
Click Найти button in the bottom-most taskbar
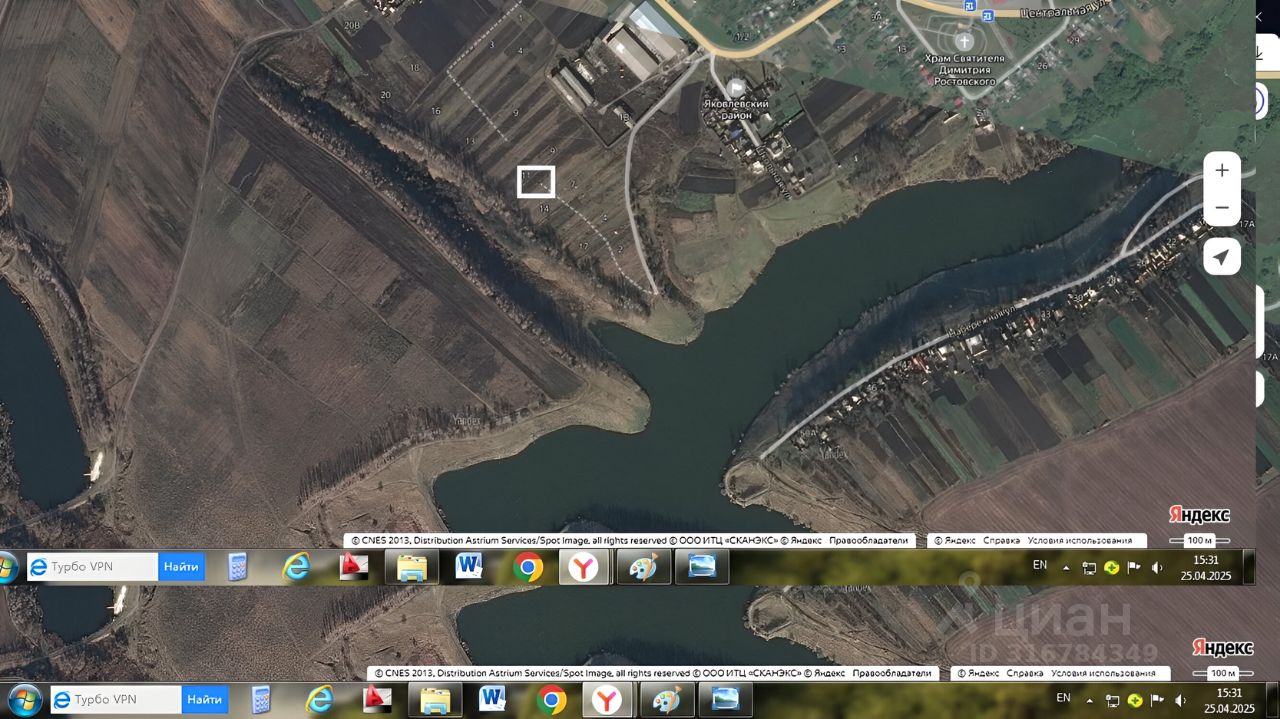205,699
